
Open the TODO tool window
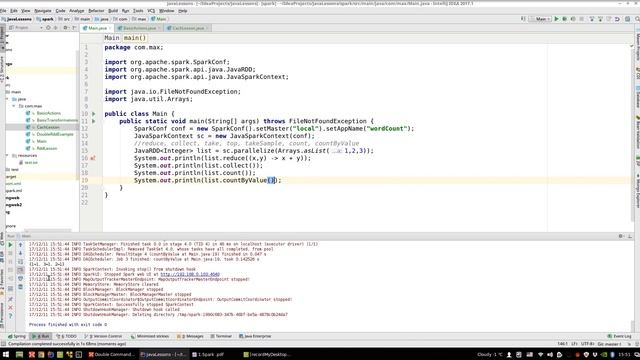coord(66,336)
